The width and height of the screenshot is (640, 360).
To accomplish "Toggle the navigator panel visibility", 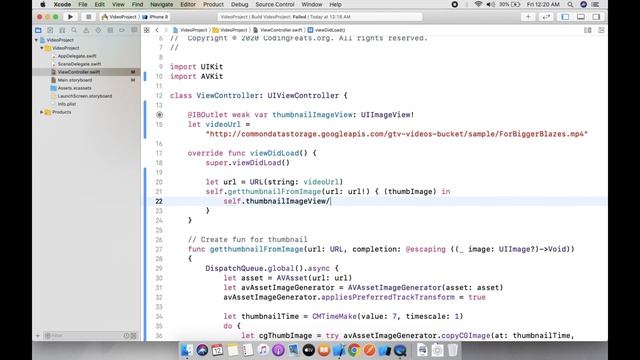I will [565, 17].
